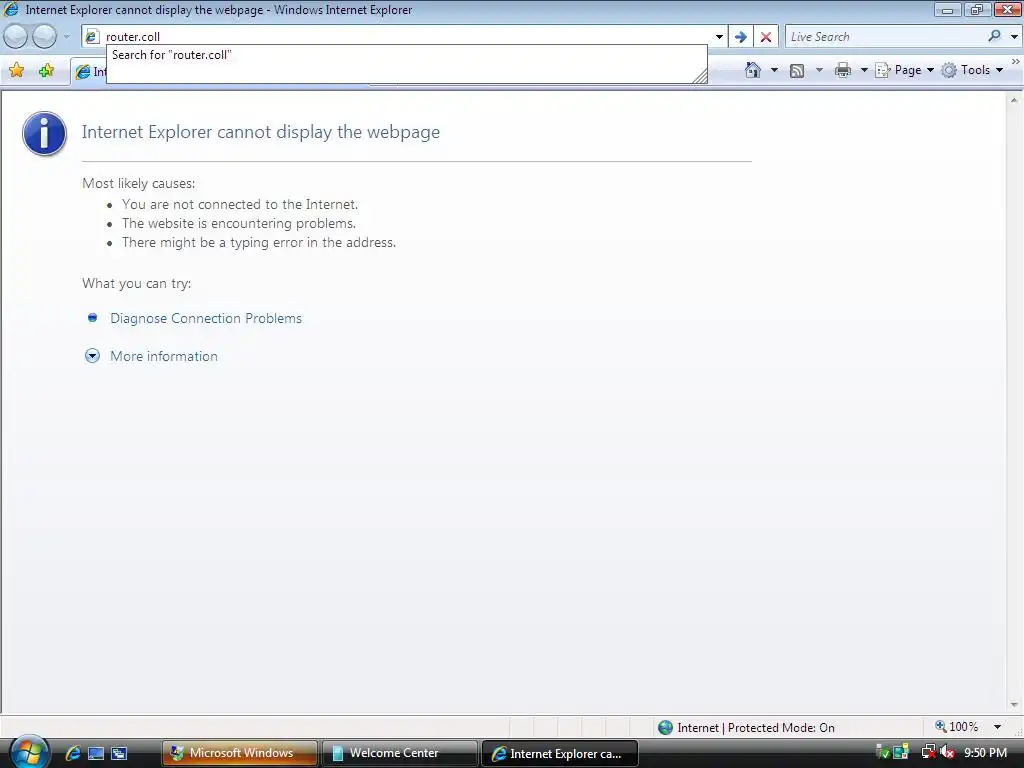Launch Internet Explorer from Quick Launch
This screenshot has height=768, width=1024.
tap(72, 753)
